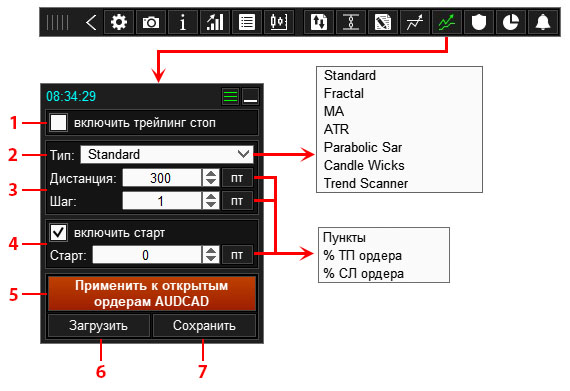Screen dimensions: 570x391
Task: Click the toolbar drag handle grip
Action: 57,22
